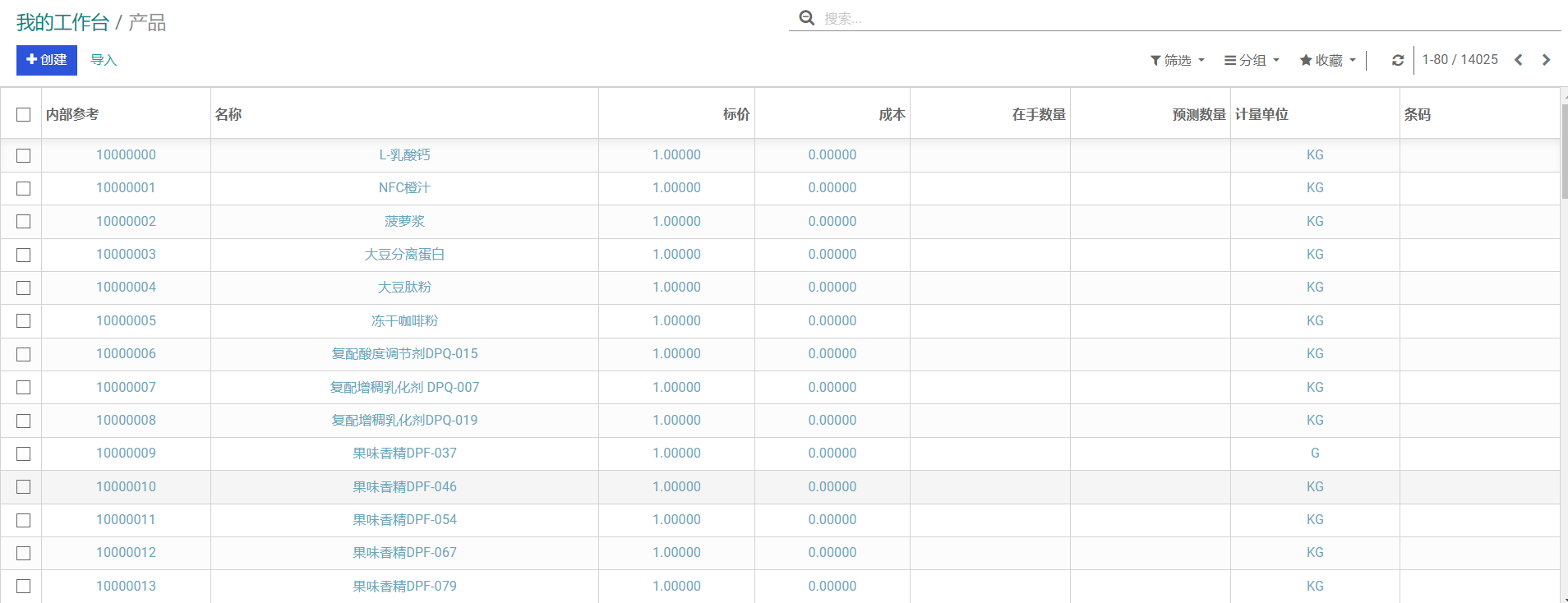Open the 收藏 favorites dropdown
This screenshot has width=1568, height=603.
(x=1327, y=60)
